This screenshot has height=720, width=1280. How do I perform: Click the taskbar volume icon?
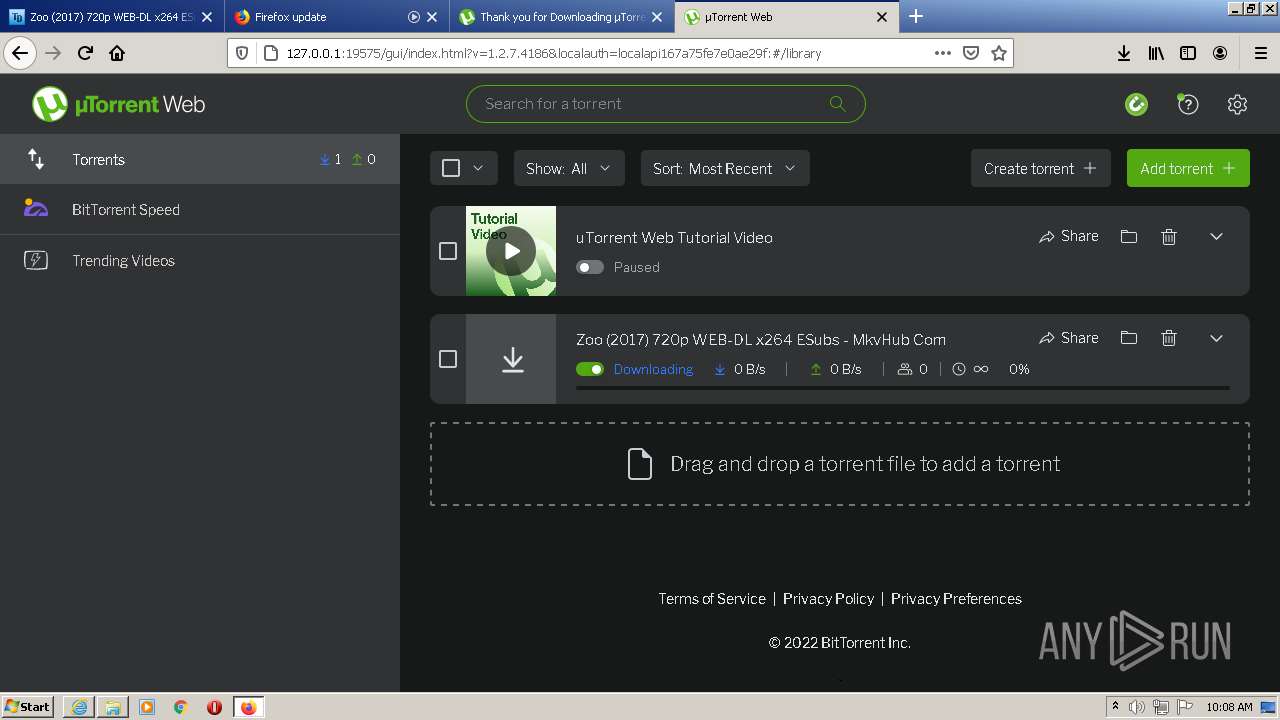[x=1136, y=707]
